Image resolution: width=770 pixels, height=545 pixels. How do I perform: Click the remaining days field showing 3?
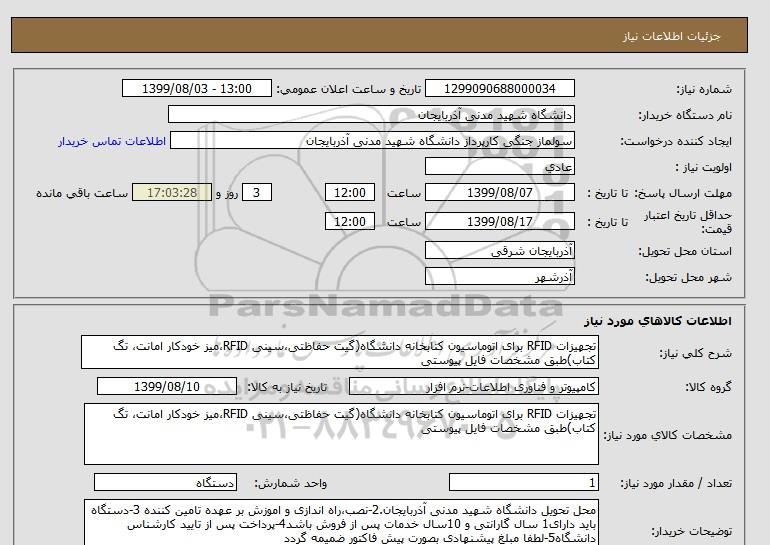pos(256,192)
